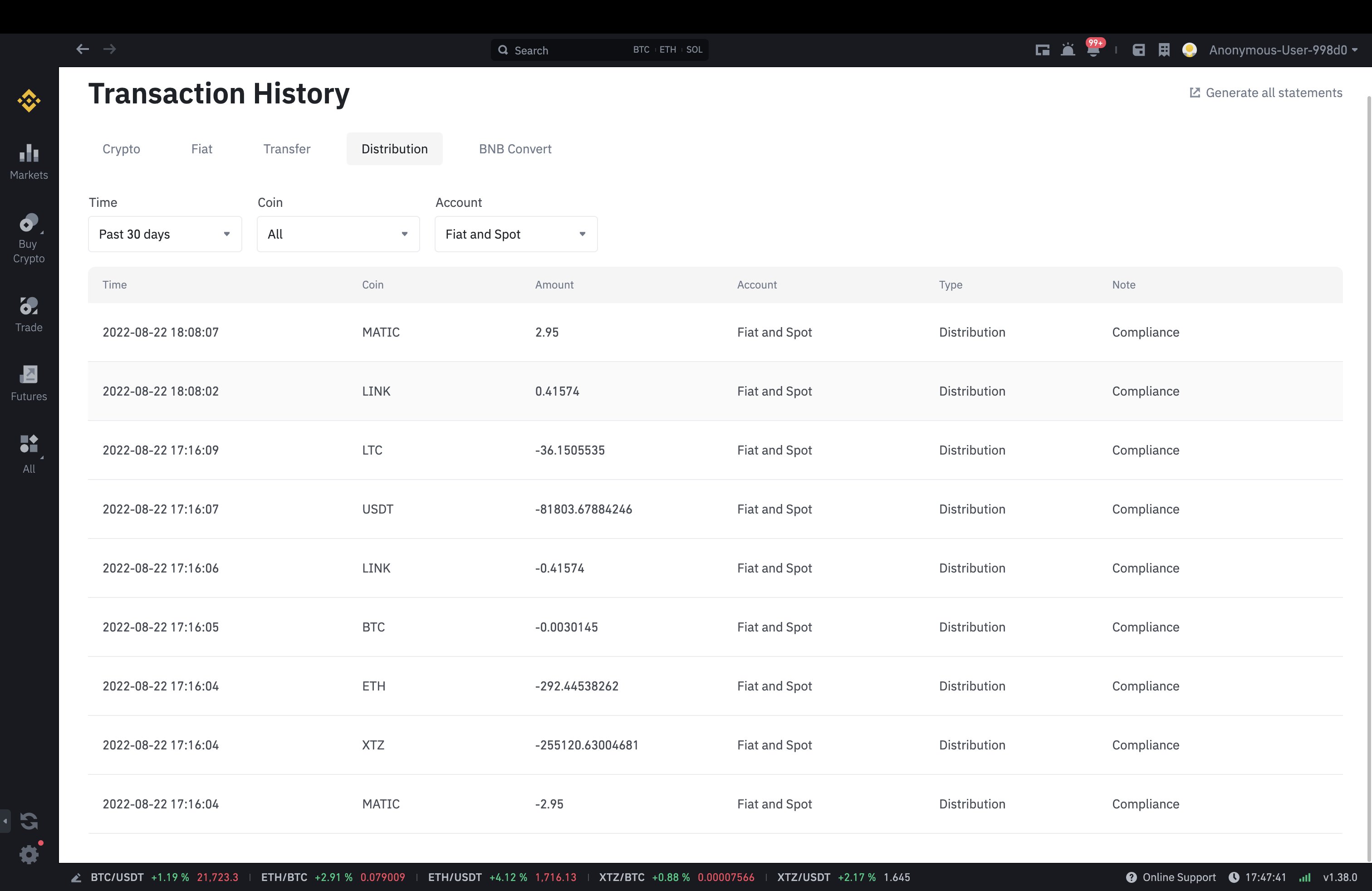Viewport: 1372px width, 891px height.
Task: Open notifications bell with 99+ badge
Action: tap(1093, 50)
